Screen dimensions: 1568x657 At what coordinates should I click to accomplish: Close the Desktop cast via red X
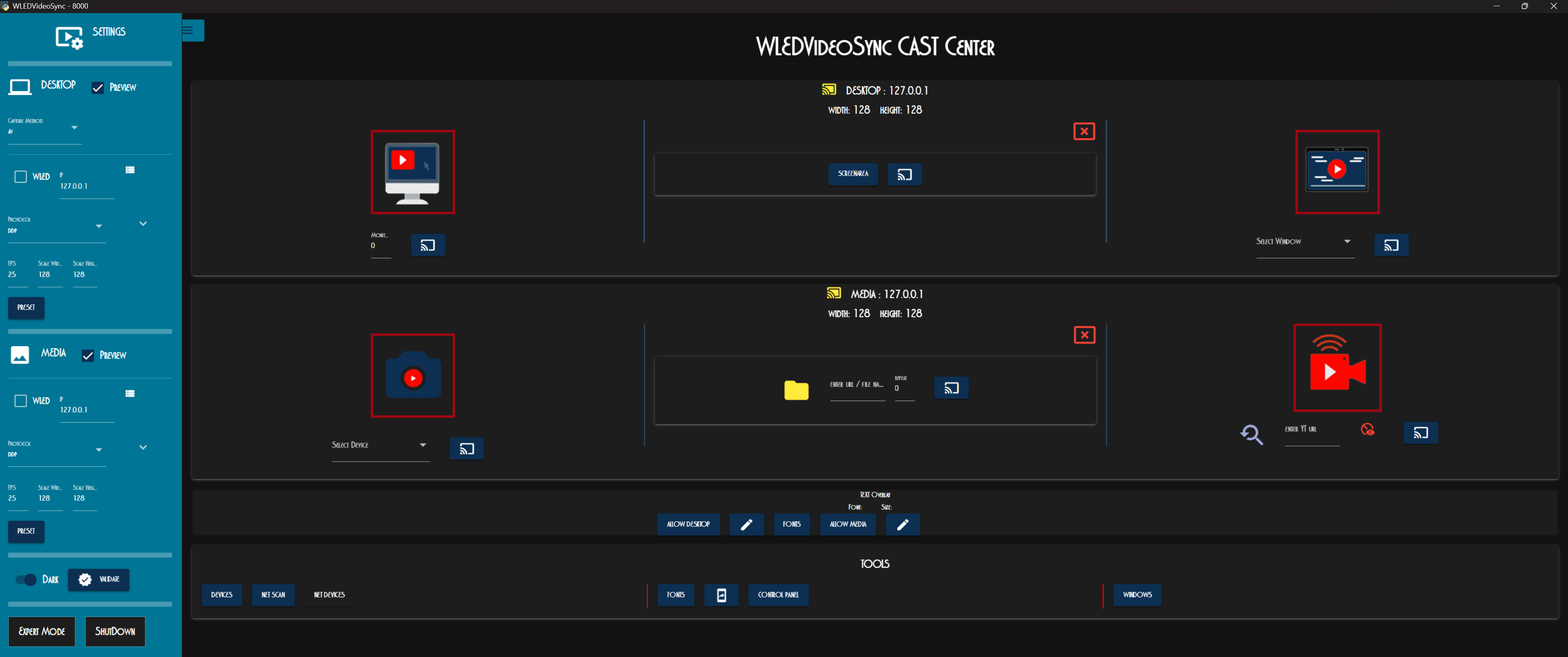click(1084, 132)
